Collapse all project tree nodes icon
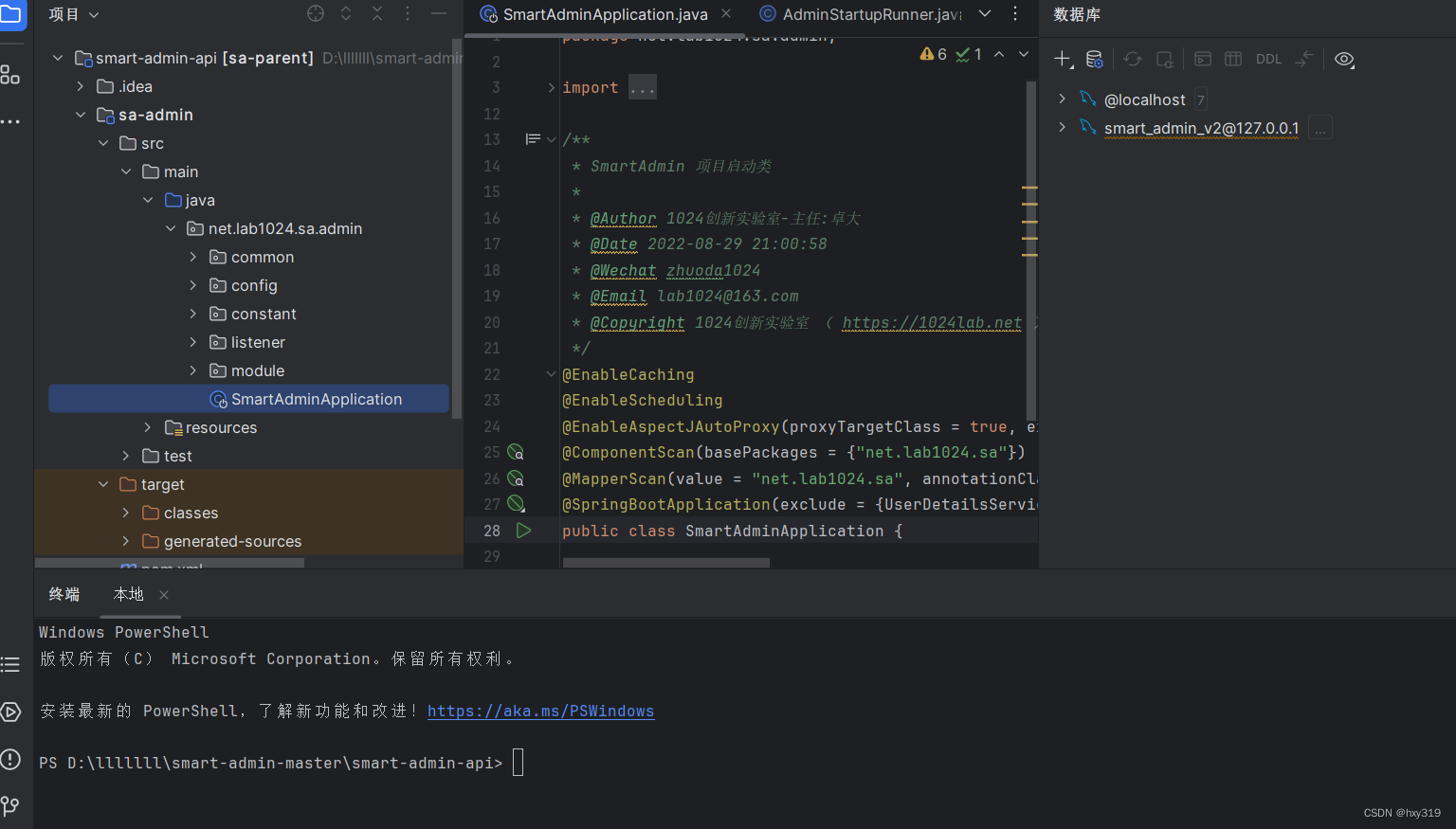This screenshot has width=1456, height=829. [377, 13]
